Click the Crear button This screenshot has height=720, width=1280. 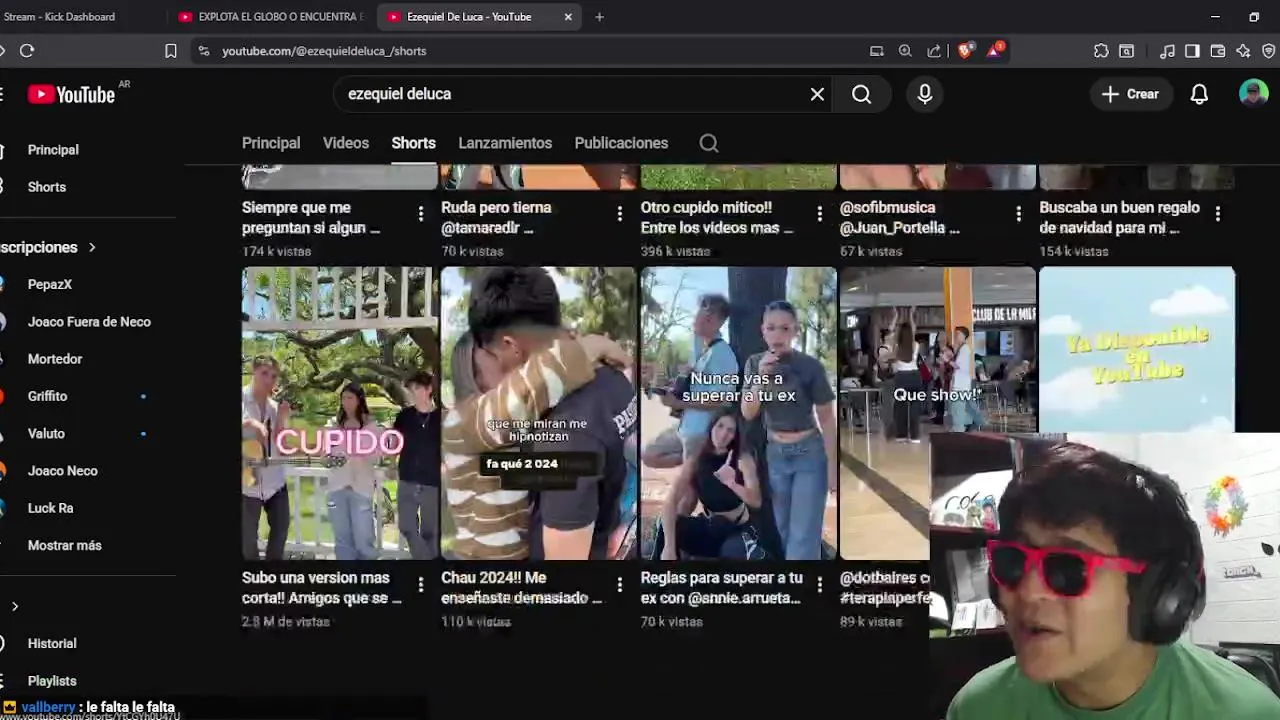pyautogui.click(x=1130, y=94)
